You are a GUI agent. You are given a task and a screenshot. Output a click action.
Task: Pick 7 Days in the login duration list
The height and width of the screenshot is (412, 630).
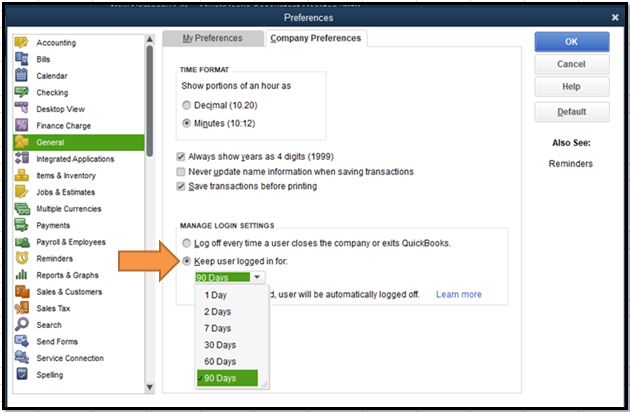(x=220, y=328)
